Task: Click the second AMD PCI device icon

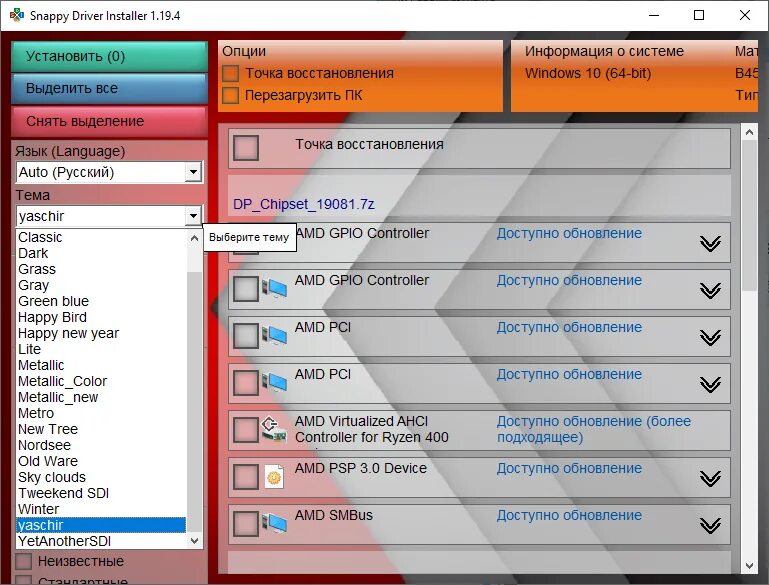Action: (x=274, y=382)
